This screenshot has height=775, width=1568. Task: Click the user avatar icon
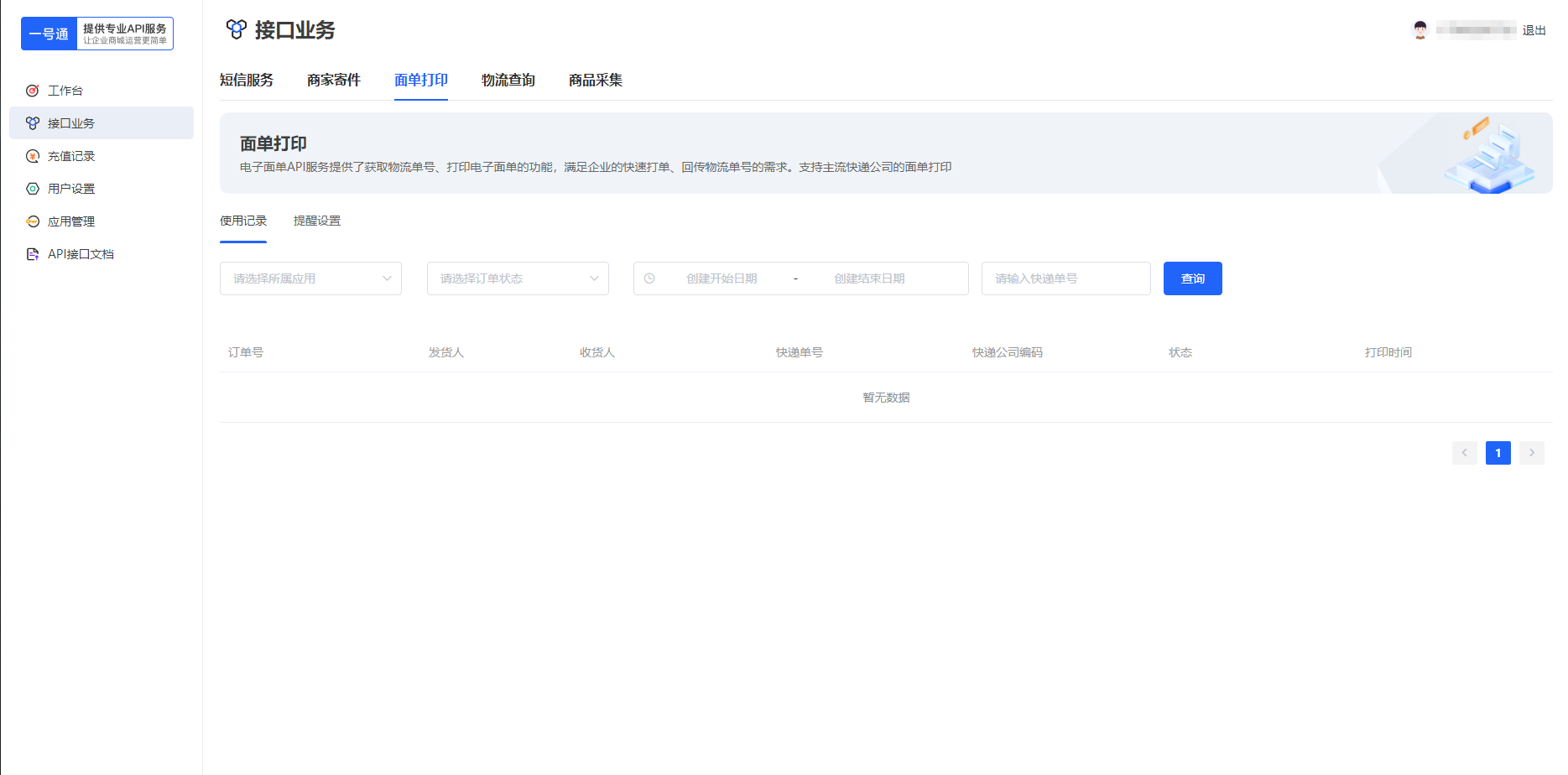(x=1420, y=30)
